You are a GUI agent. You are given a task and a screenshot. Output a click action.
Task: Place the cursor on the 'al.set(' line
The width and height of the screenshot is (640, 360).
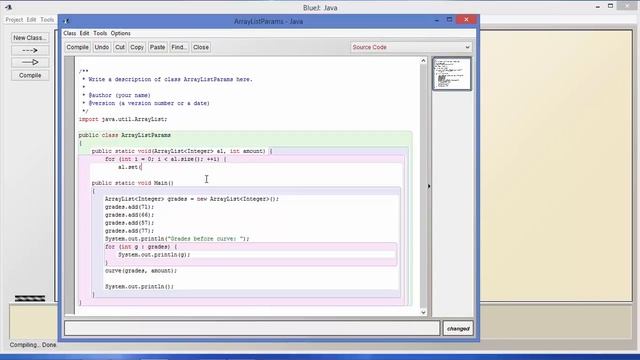pyautogui.click(x=130, y=167)
